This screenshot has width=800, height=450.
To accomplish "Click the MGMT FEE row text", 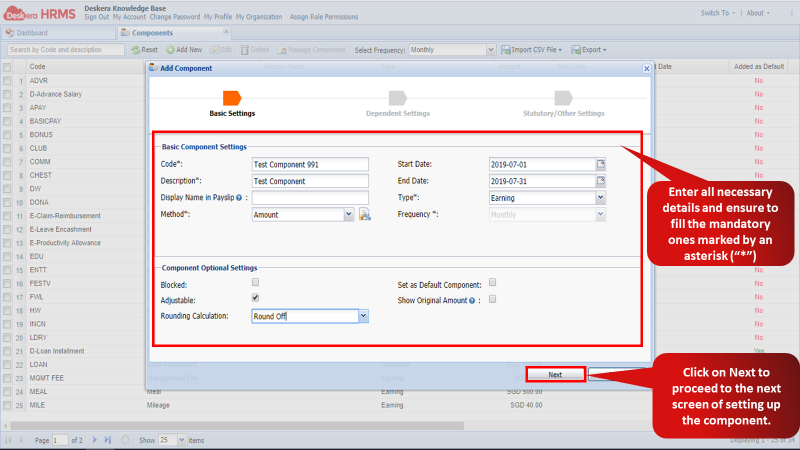I will click(x=46, y=378).
